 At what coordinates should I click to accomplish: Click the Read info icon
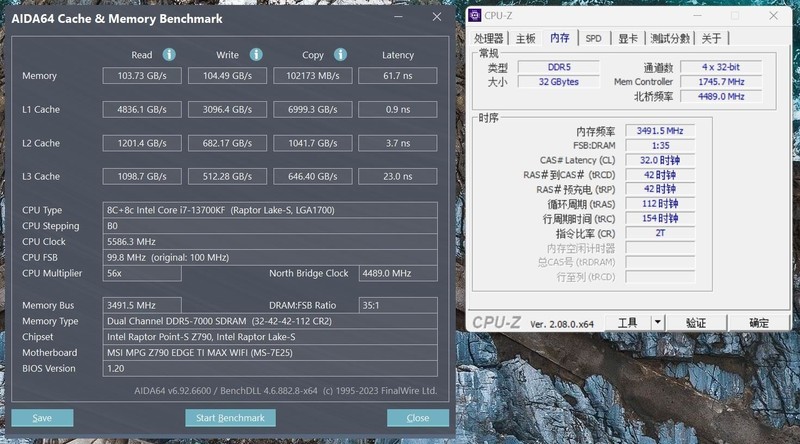pyautogui.click(x=169, y=54)
